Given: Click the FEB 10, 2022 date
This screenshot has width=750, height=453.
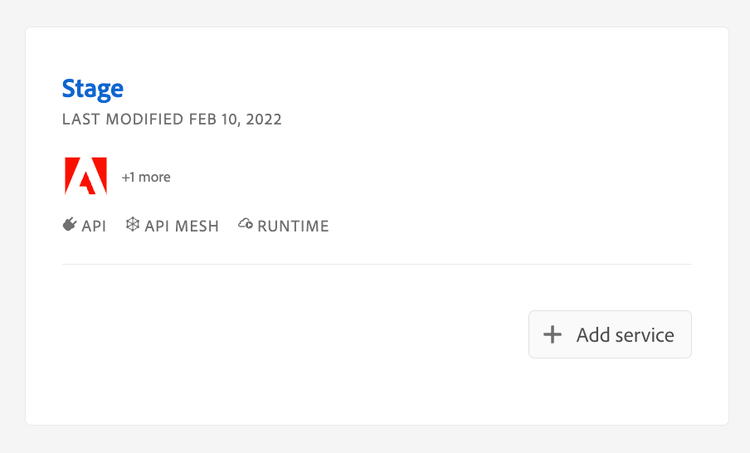Looking at the screenshot, I should [x=235, y=120].
